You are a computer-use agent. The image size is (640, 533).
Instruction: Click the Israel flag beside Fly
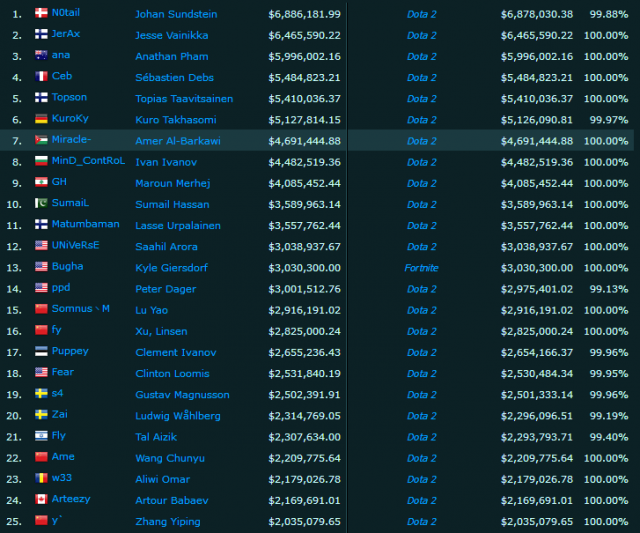pos(41,437)
